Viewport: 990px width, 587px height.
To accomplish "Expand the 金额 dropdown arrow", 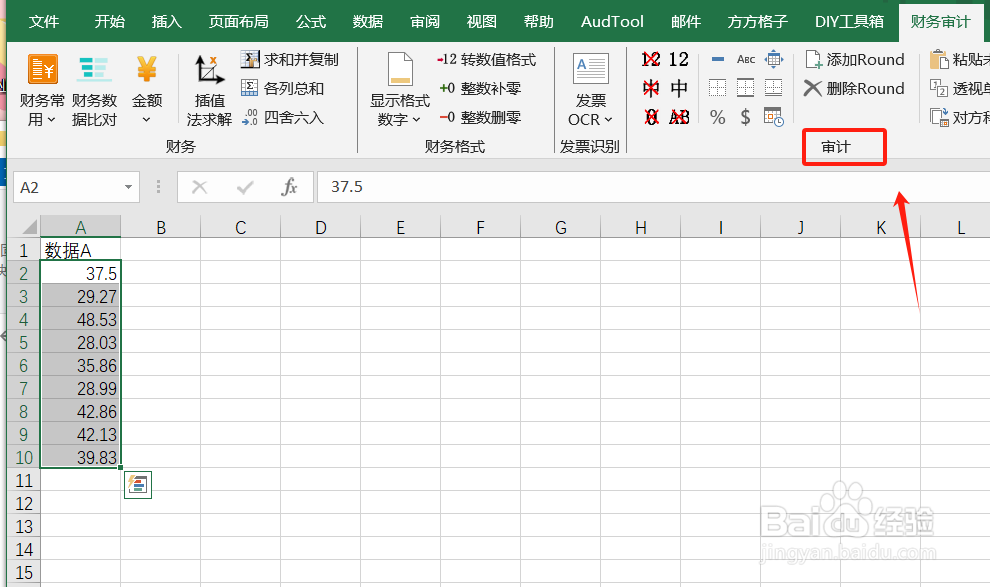I will [146, 119].
